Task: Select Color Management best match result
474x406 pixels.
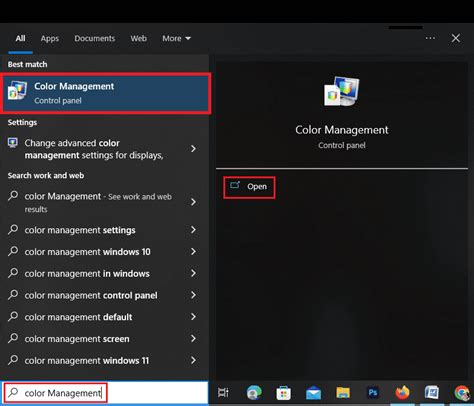Action: (x=105, y=93)
